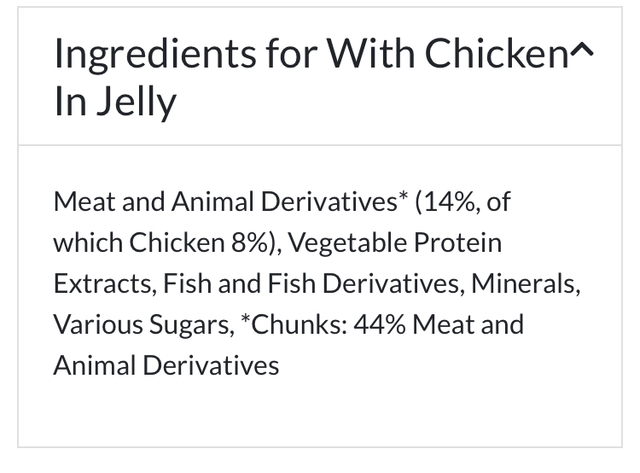Click the final 'Animal Derivatives' line
This screenshot has width=640, height=473.
pos(166,365)
